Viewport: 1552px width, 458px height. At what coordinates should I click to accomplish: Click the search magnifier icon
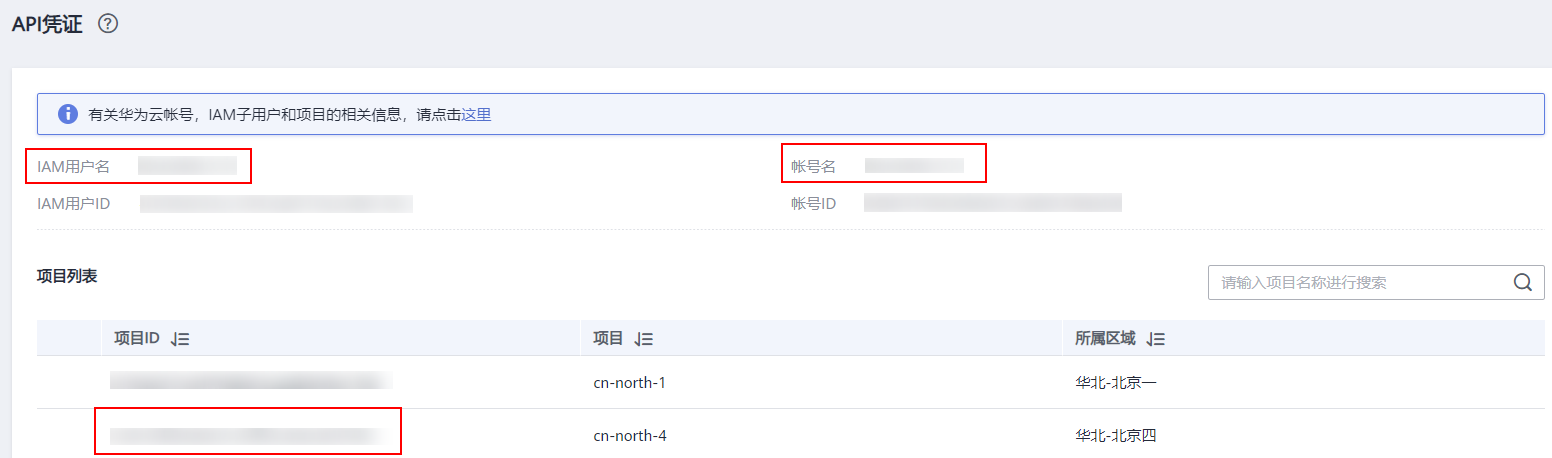point(1522,283)
